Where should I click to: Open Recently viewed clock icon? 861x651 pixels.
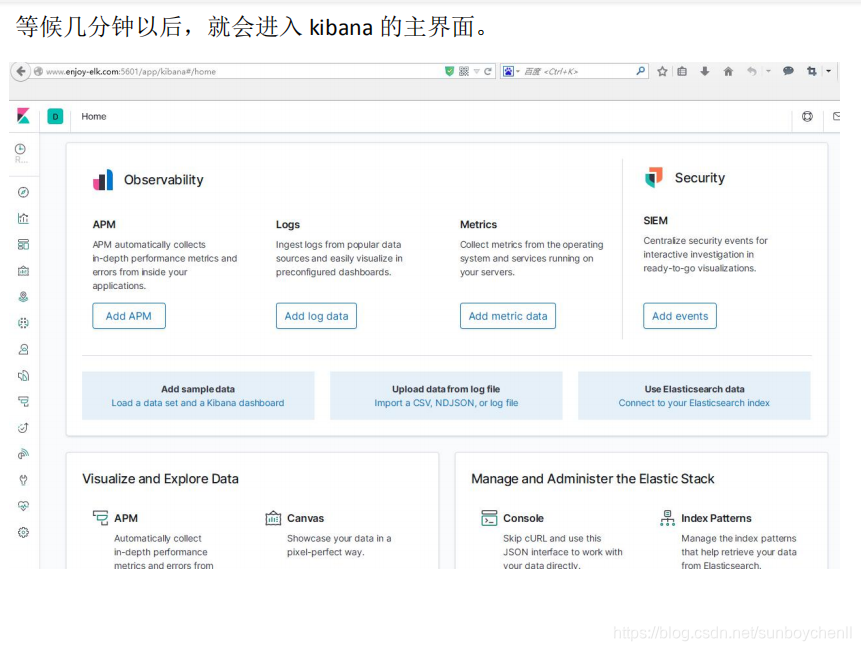click(x=20, y=149)
